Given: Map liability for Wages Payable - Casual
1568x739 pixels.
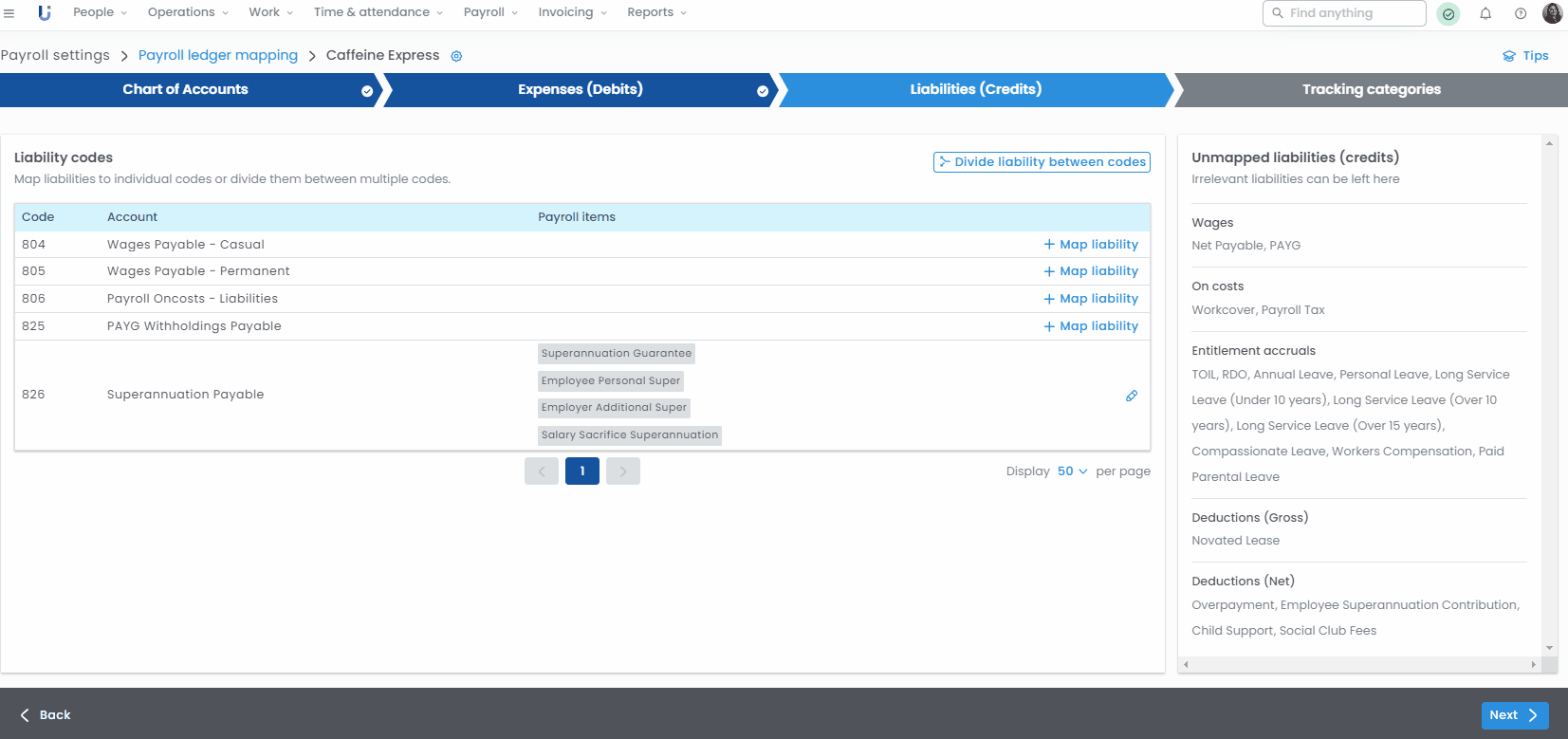Looking at the screenshot, I should coord(1091,245).
